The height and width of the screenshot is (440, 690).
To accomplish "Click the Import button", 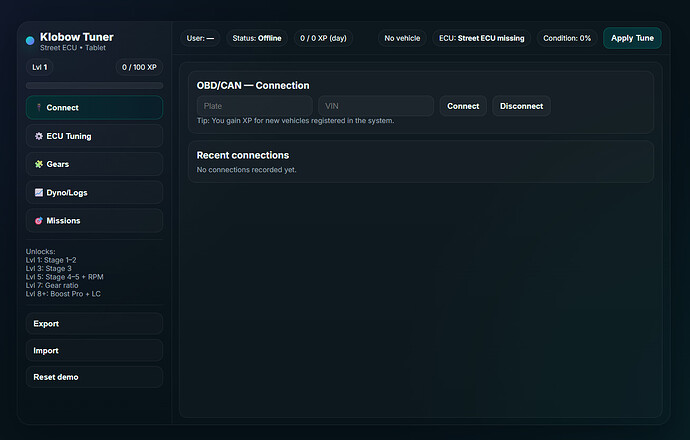I will 94,351.
